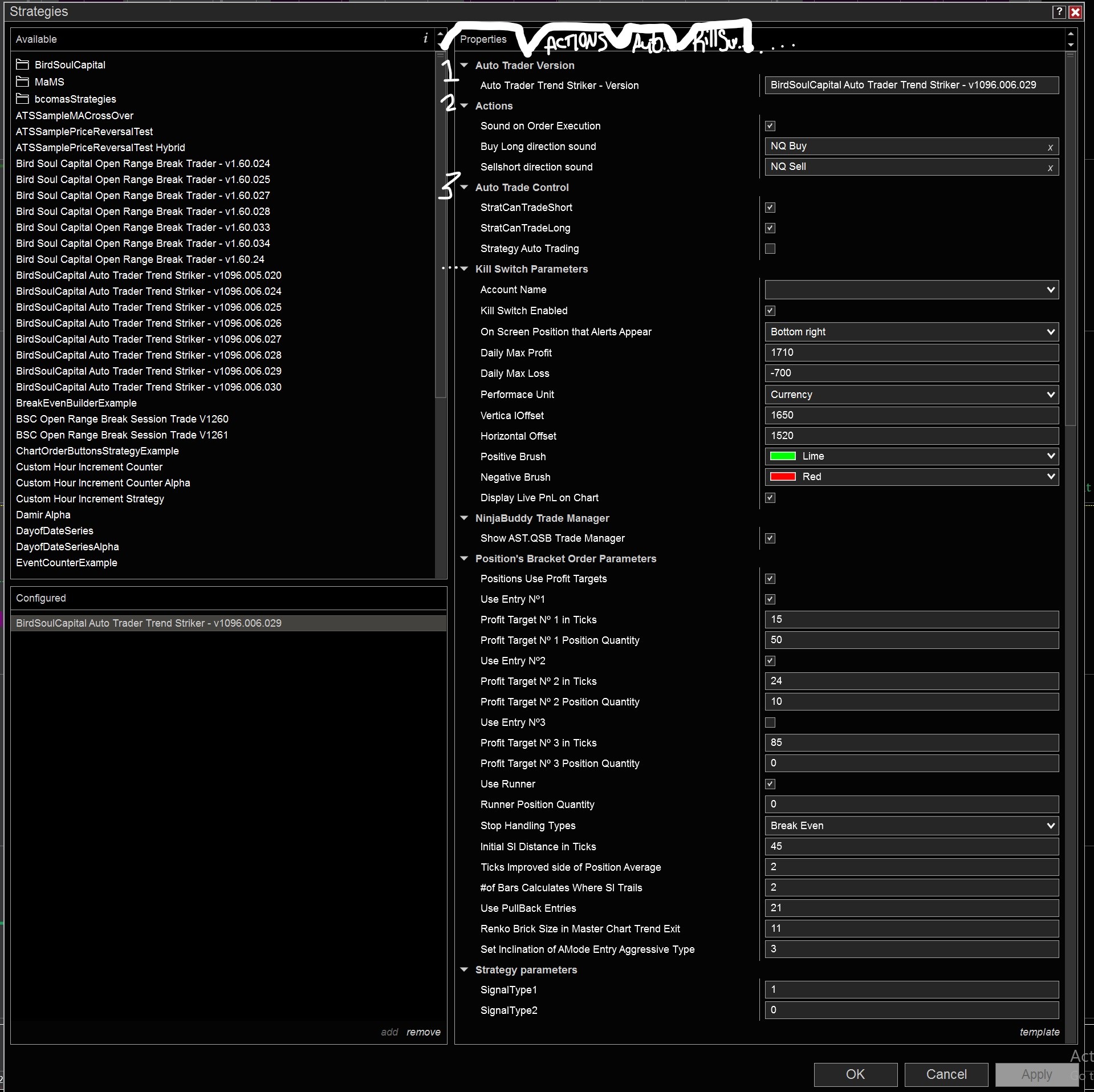This screenshot has width=1094, height=1092.
Task: Collapse Position's Bracket Order Parameters section
Action: point(464,558)
